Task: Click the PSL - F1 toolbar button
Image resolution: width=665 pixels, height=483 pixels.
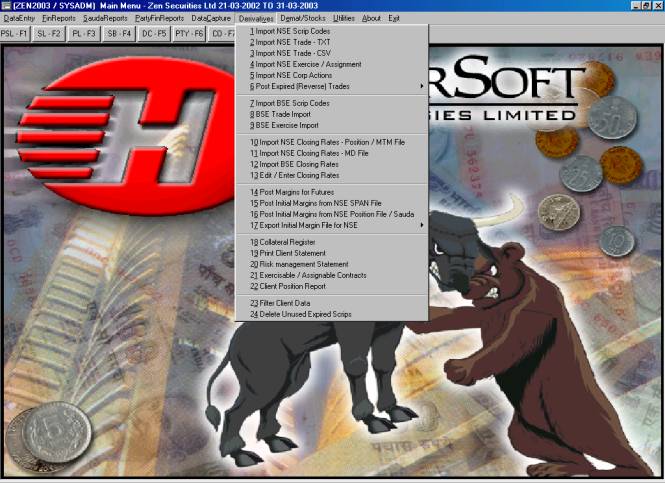Action: [14, 33]
